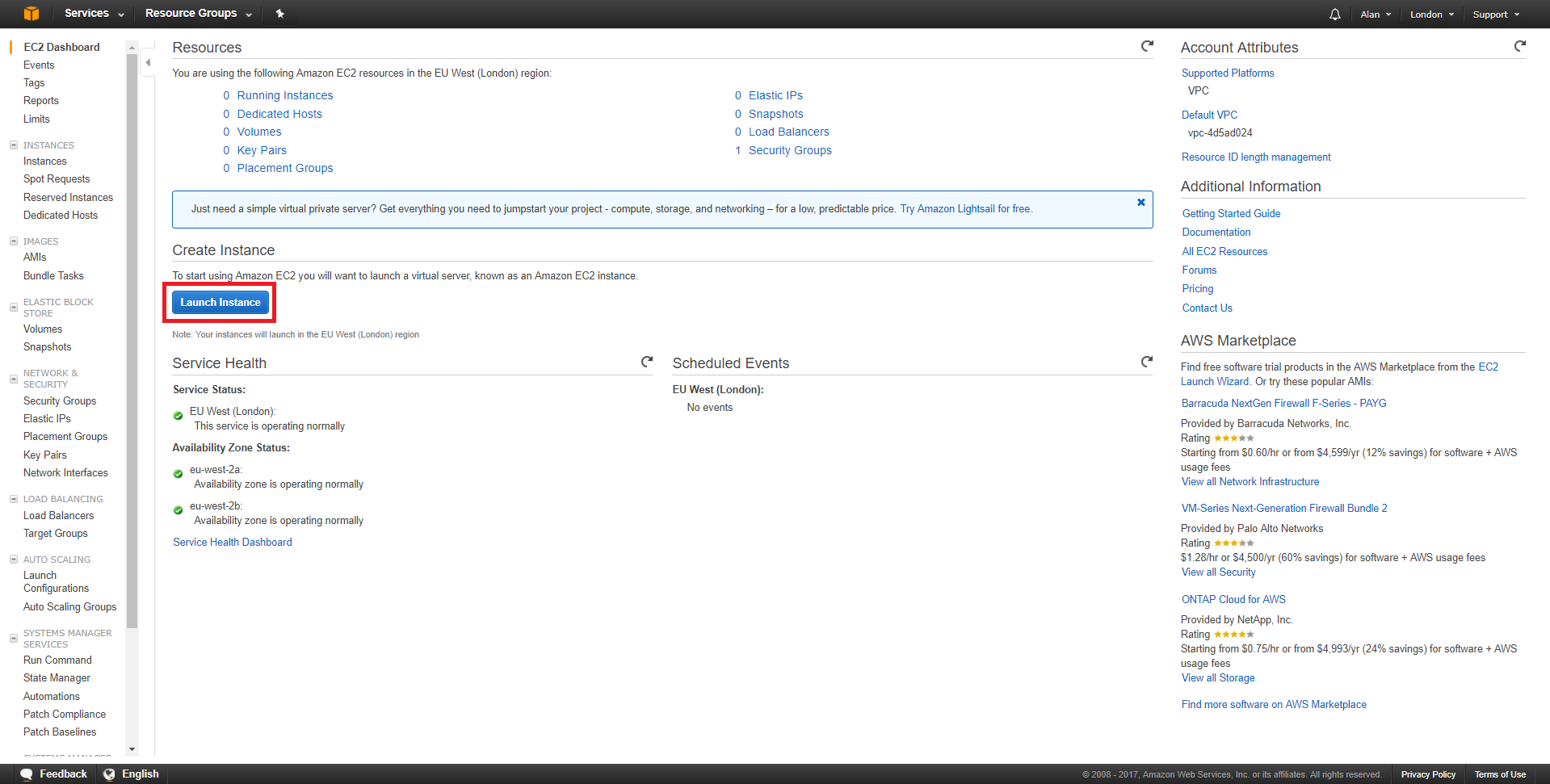Open Tags from the sidebar
Screen dimensions: 1550x784
pyautogui.click(x=34, y=83)
